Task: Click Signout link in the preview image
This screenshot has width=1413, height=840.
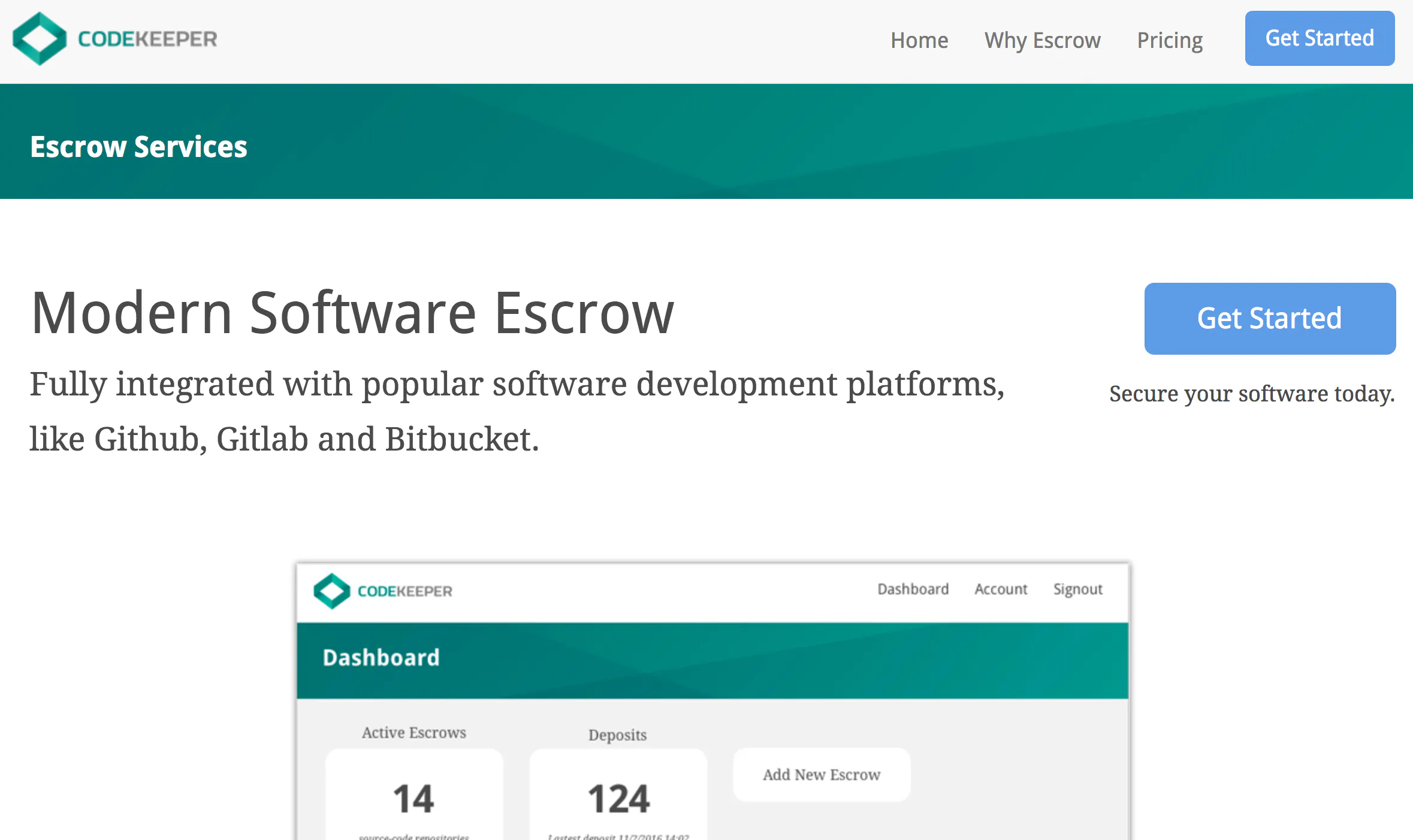Action: coord(1078,590)
